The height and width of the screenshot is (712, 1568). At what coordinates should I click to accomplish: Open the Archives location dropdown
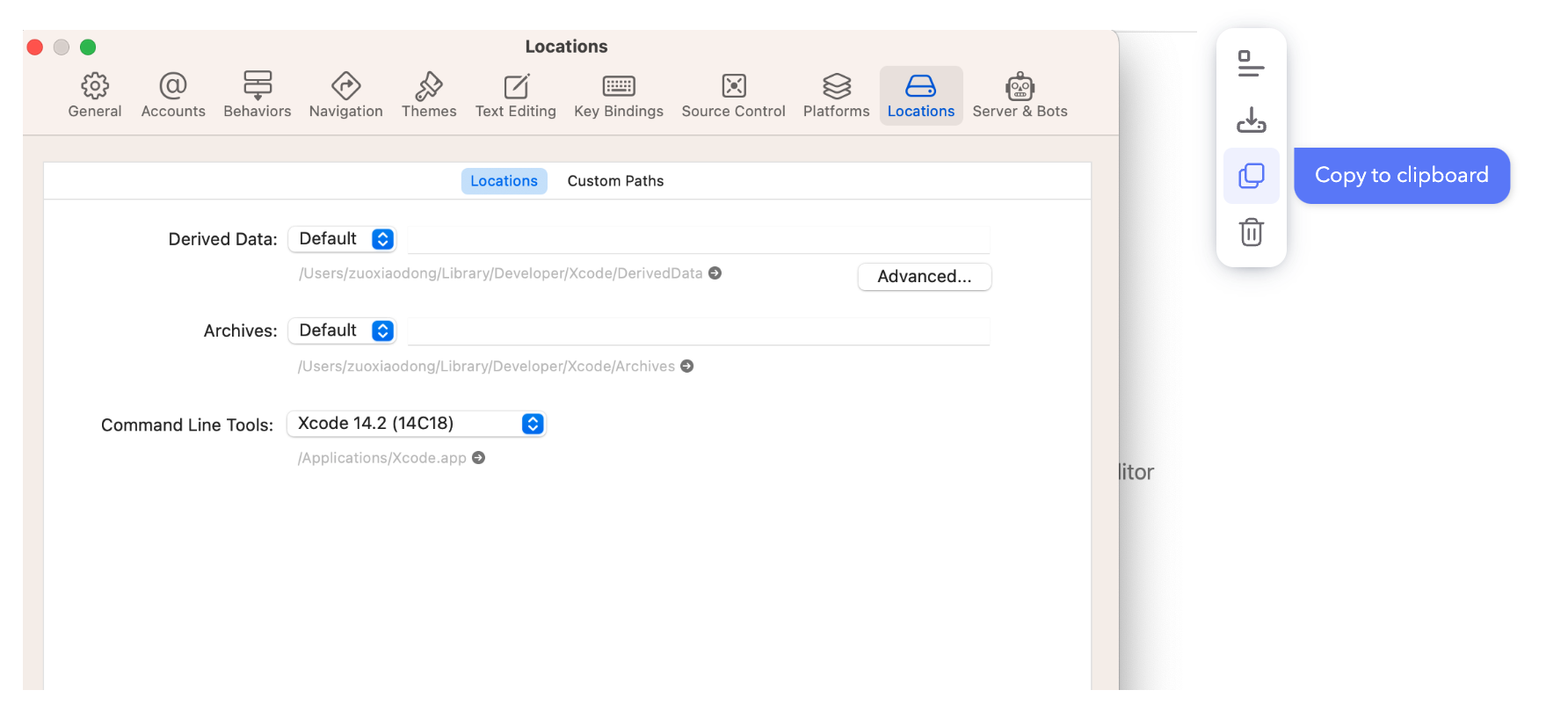pos(343,331)
